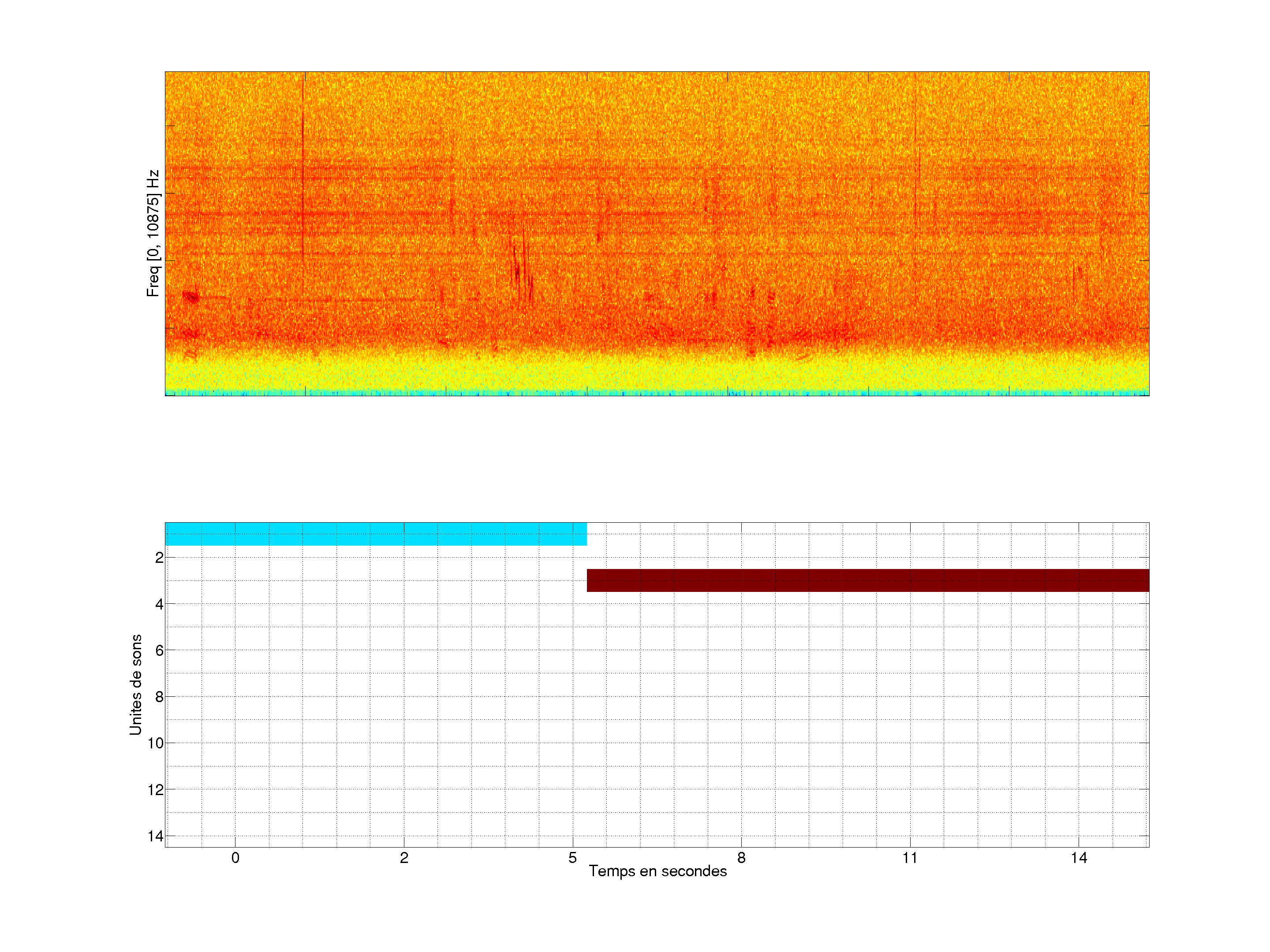
Task: Click the x-axis tick label 2
Action: coord(404,858)
